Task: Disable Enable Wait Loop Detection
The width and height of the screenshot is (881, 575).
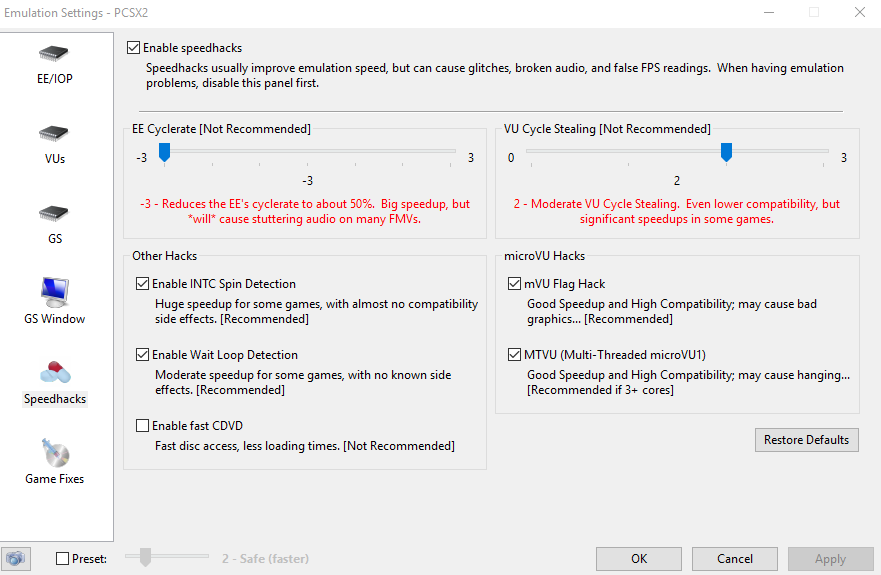Action: (x=142, y=355)
